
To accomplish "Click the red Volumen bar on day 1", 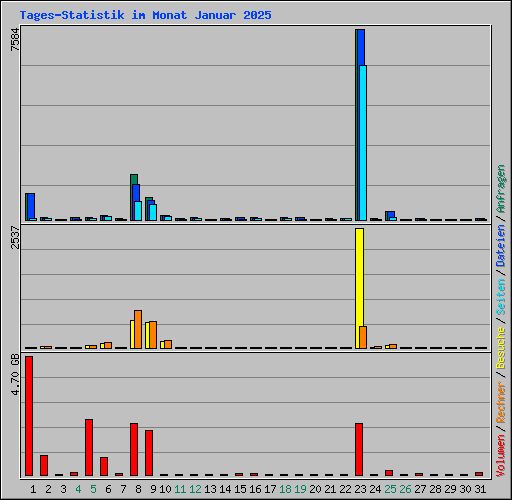I will [x=29, y=416].
